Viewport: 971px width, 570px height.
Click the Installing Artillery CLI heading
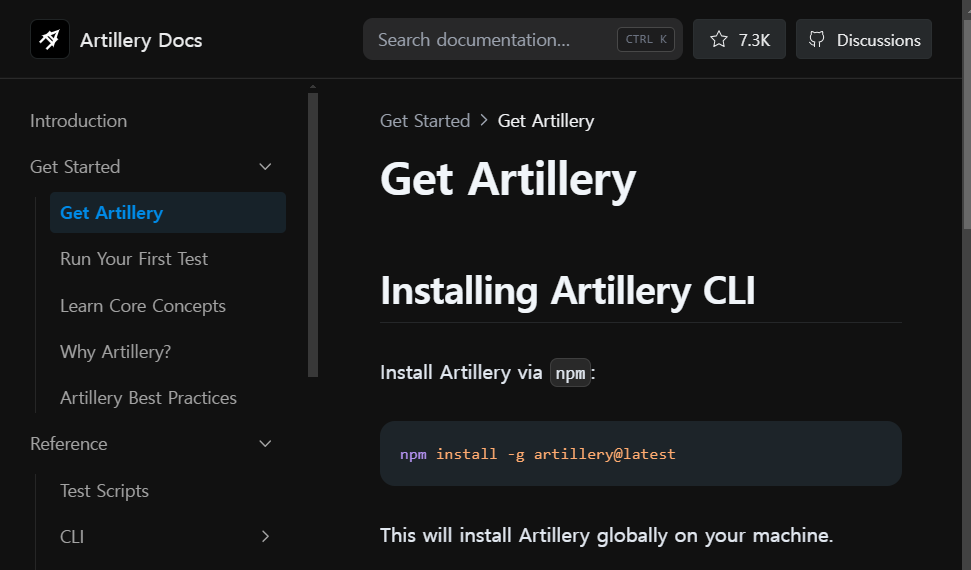click(568, 291)
